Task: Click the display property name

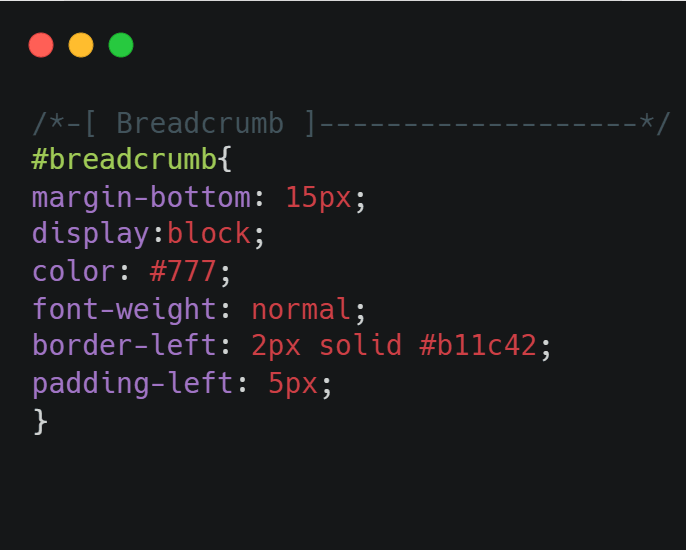Action: click(x=90, y=234)
